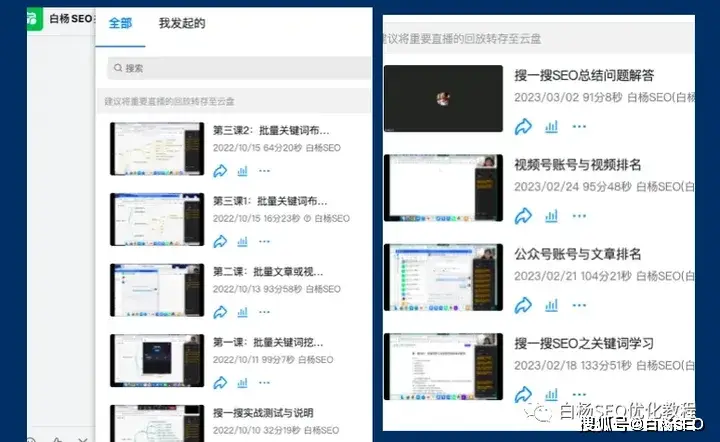Open thumbnail of 搜一搜SEO之关键词学习

443,367
